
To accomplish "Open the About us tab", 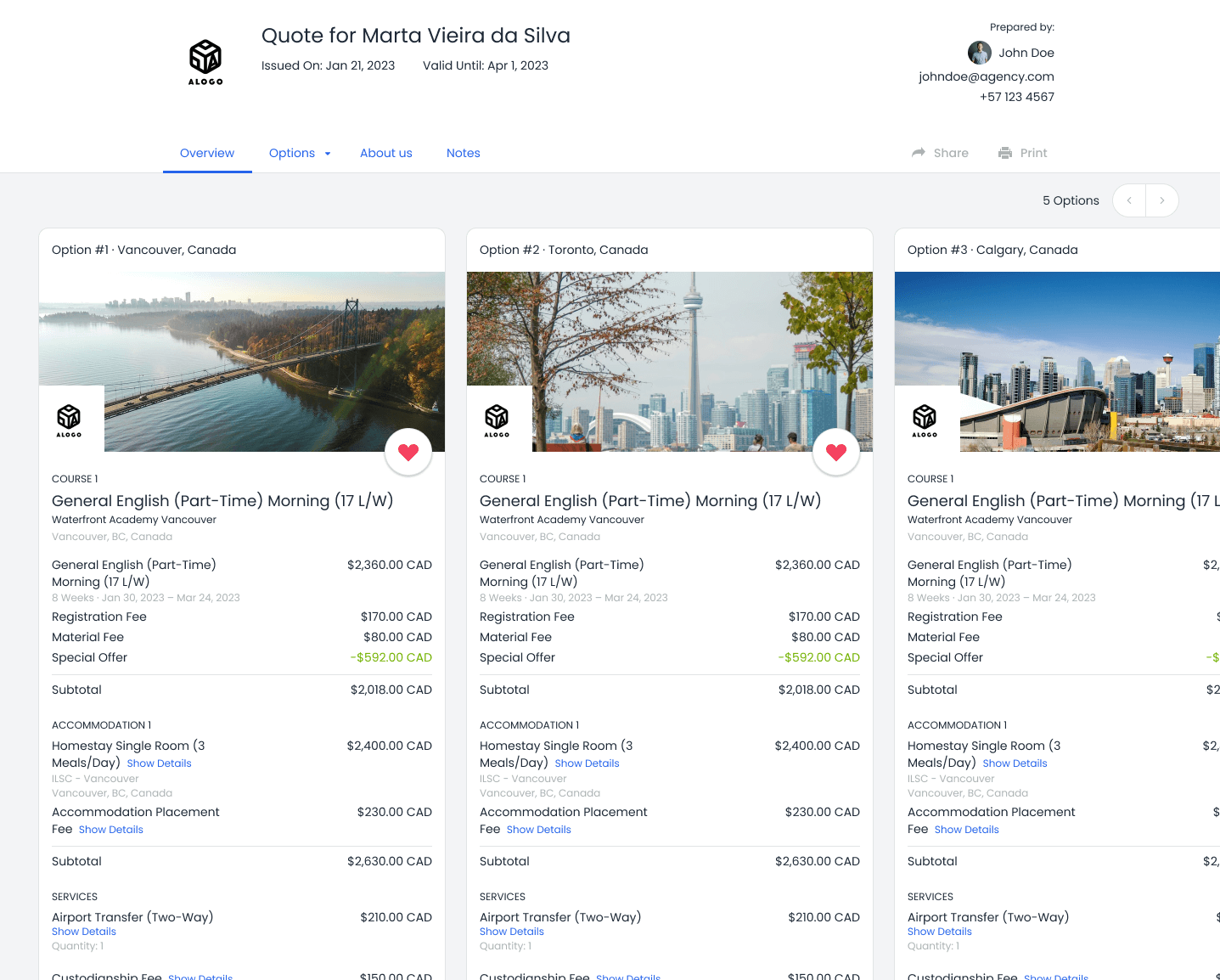I will point(386,153).
